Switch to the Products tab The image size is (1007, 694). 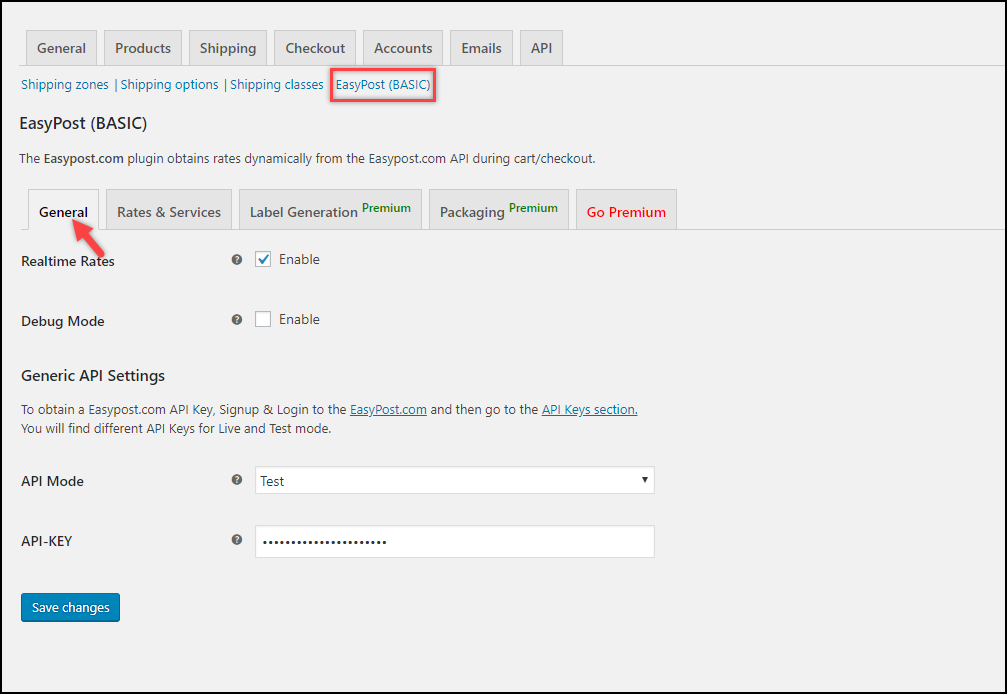pos(143,48)
